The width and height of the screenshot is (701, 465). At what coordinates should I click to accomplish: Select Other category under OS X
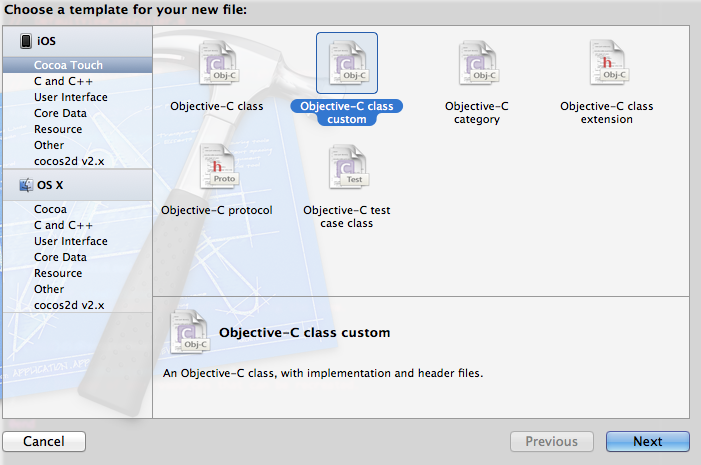click(x=77, y=290)
